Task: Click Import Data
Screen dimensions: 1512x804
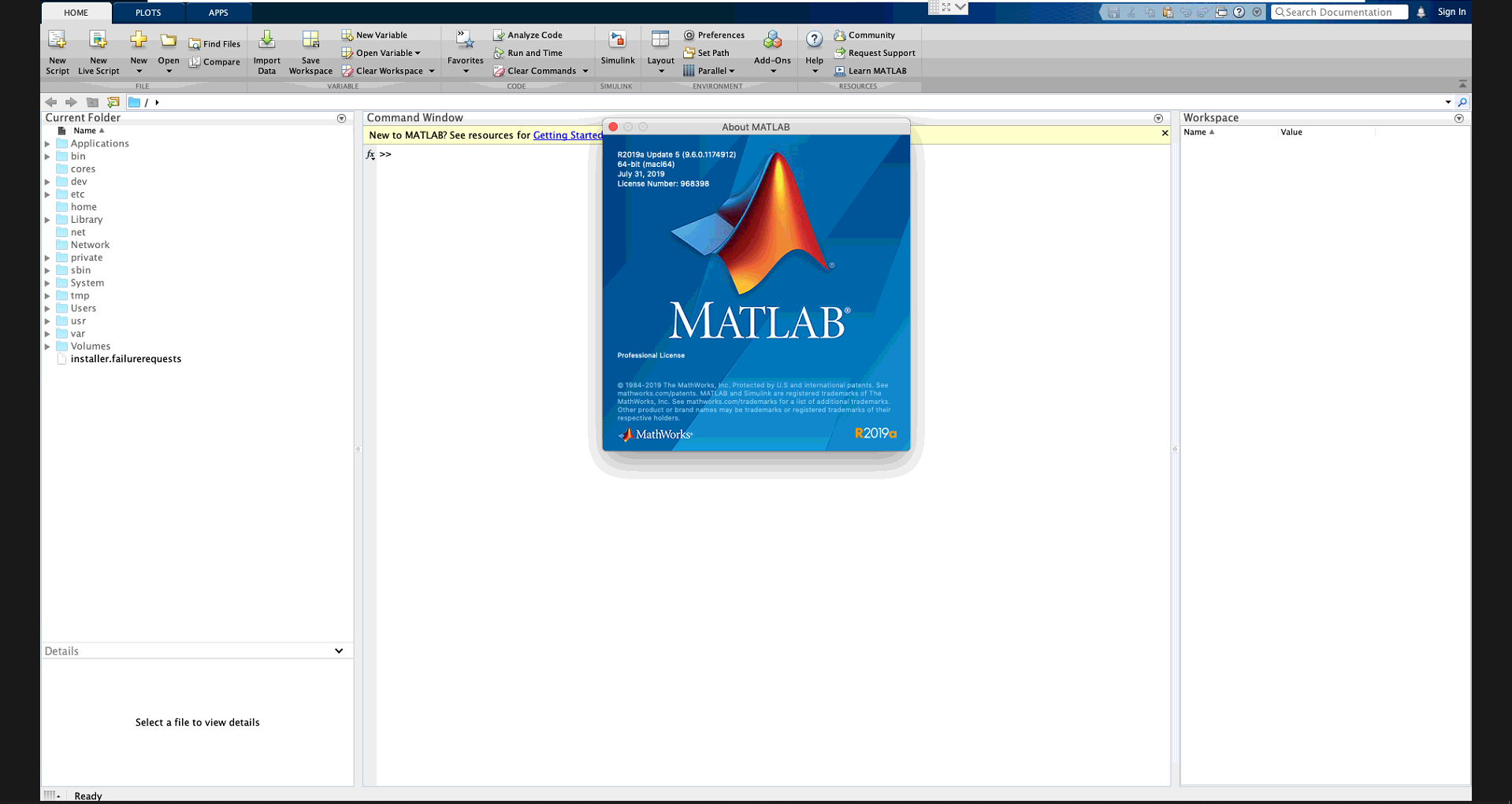Action: tap(267, 52)
